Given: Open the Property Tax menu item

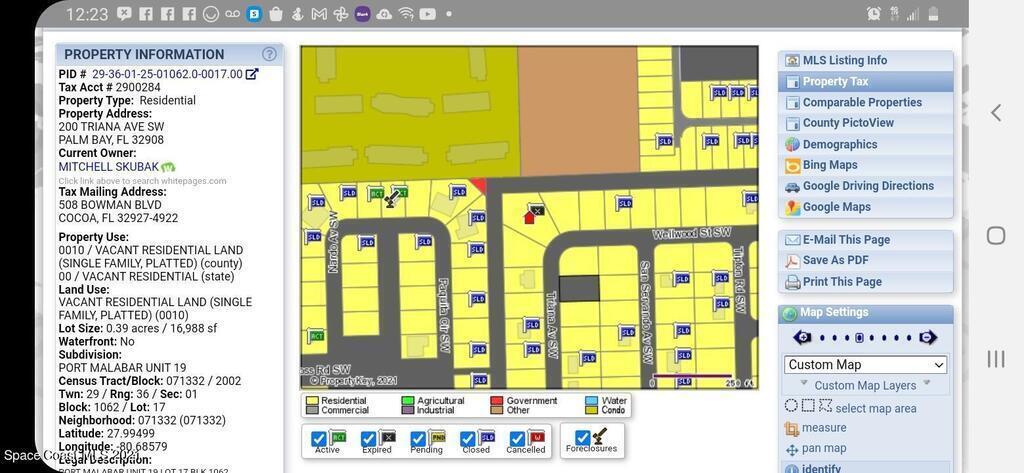Looking at the screenshot, I should click(x=835, y=81).
